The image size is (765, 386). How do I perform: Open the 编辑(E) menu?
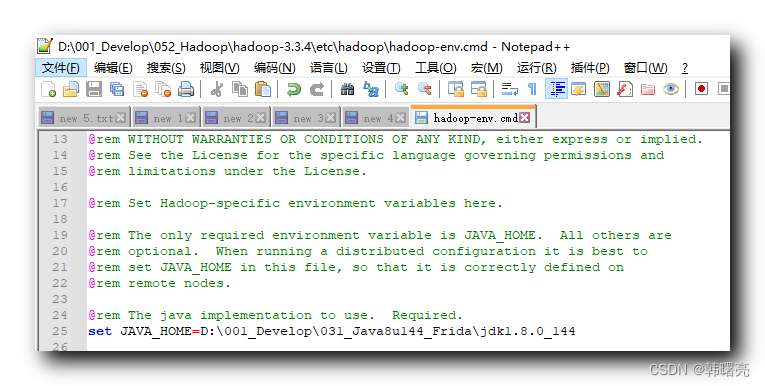(113, 68)
